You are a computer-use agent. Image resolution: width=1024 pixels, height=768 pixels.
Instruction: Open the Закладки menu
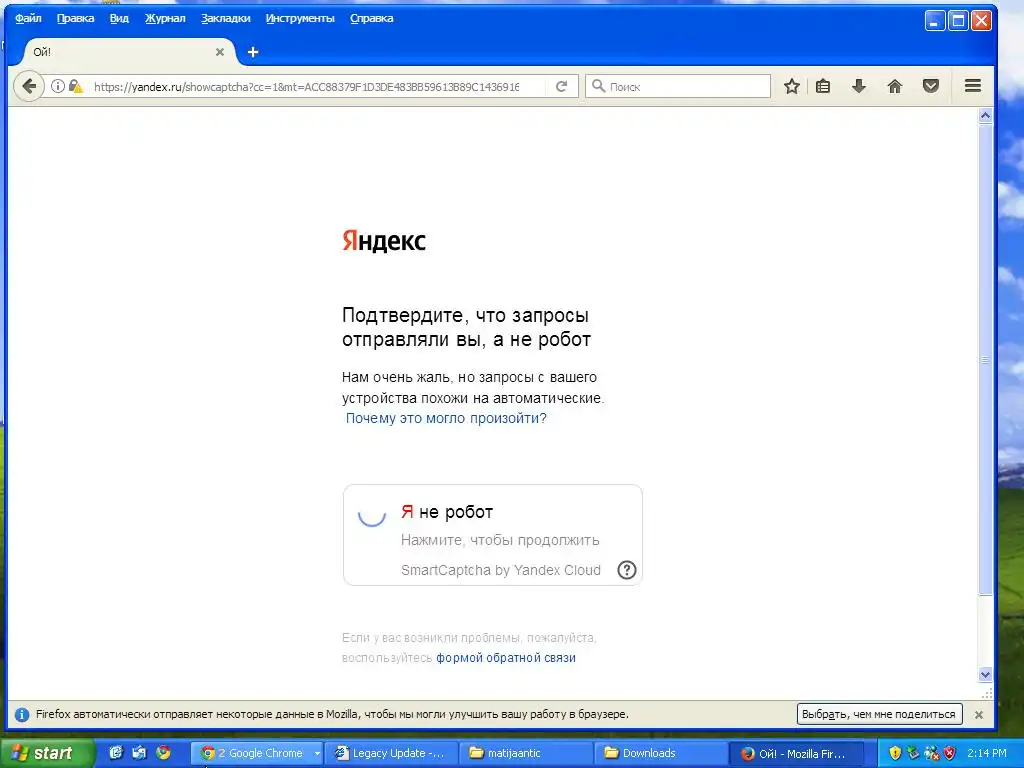click(225, 18)
